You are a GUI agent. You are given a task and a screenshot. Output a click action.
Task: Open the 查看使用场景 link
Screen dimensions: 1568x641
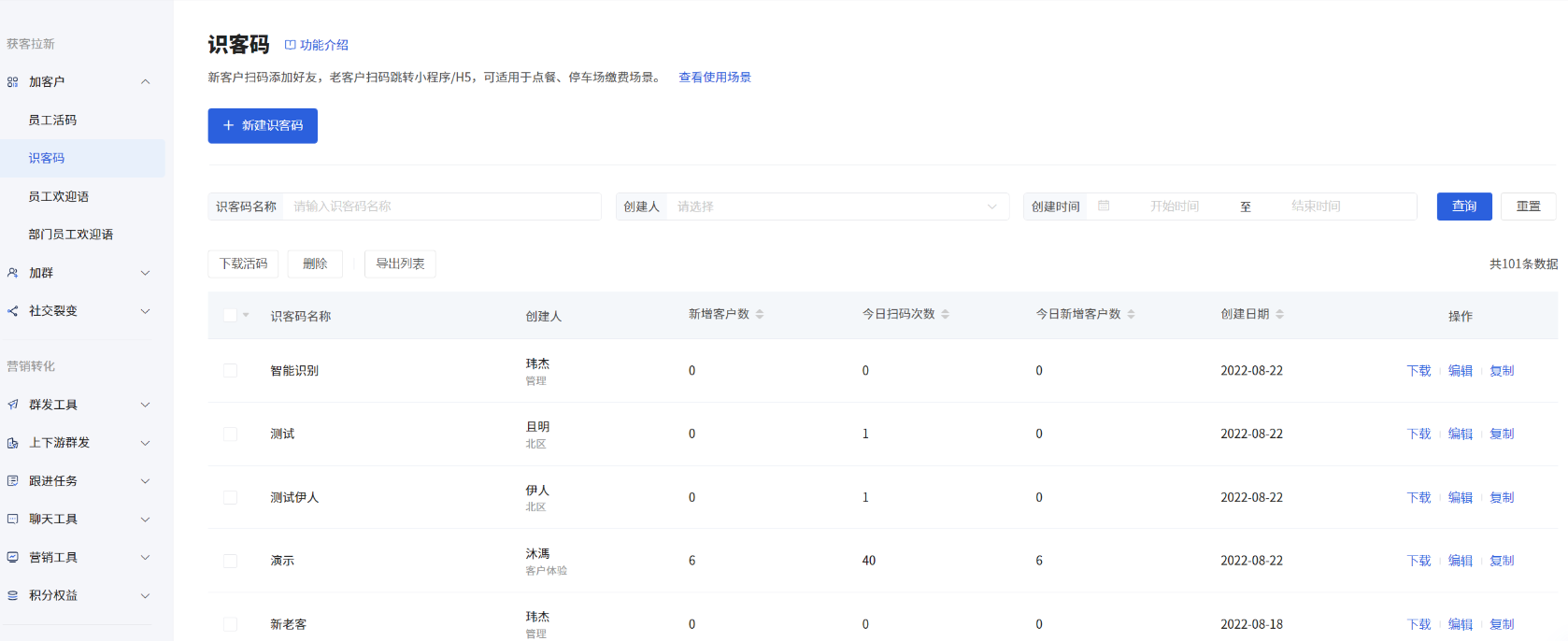click(715, 78)
